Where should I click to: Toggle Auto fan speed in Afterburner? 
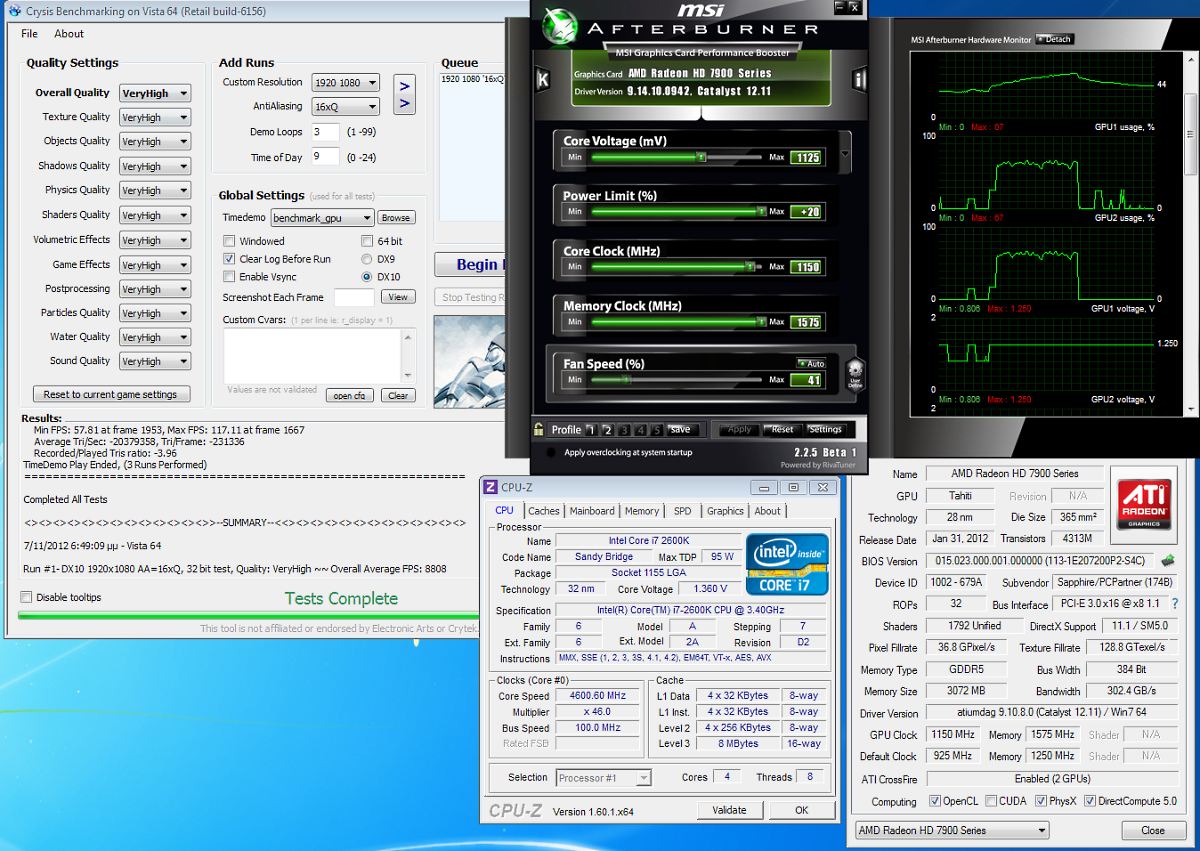[x=810, y=363]
